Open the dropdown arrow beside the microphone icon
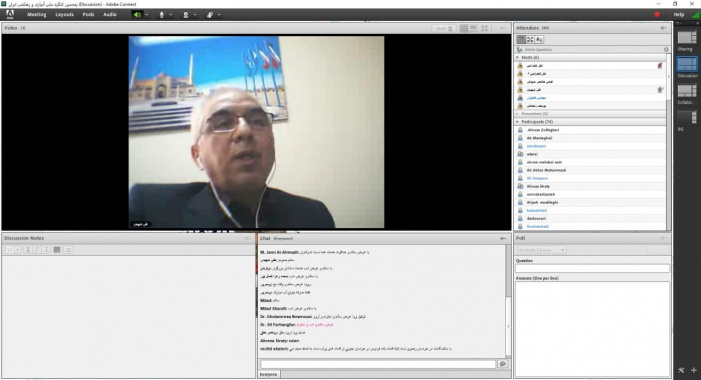Viewport: 701px width, 380px height. tap(171, 15)
